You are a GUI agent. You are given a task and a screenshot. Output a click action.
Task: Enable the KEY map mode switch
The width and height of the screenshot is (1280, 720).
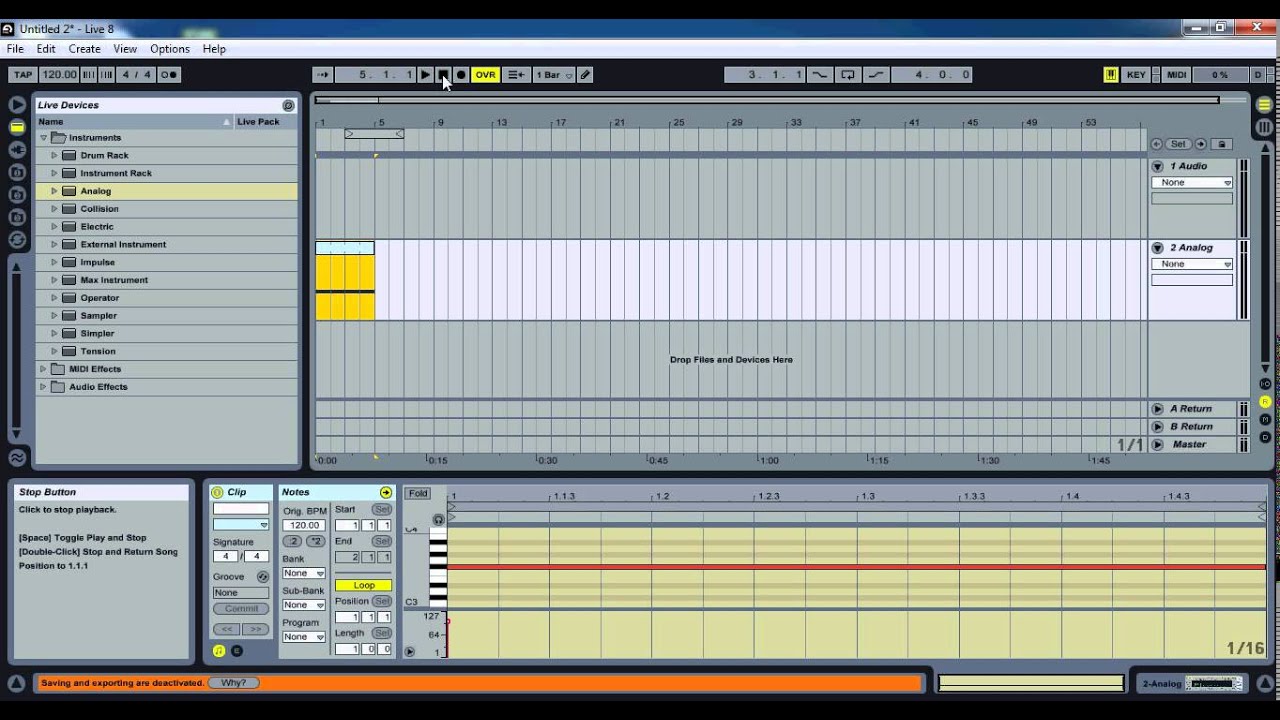(1136, 75)
